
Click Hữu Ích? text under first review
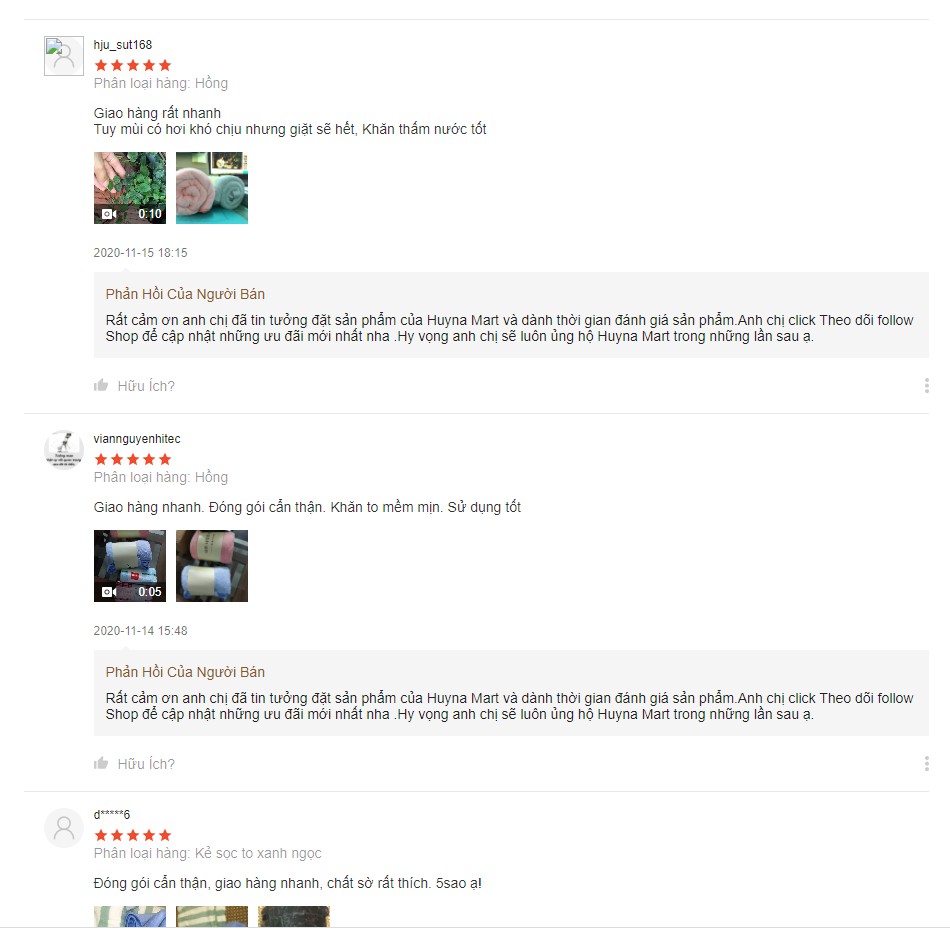coord(146,386)
